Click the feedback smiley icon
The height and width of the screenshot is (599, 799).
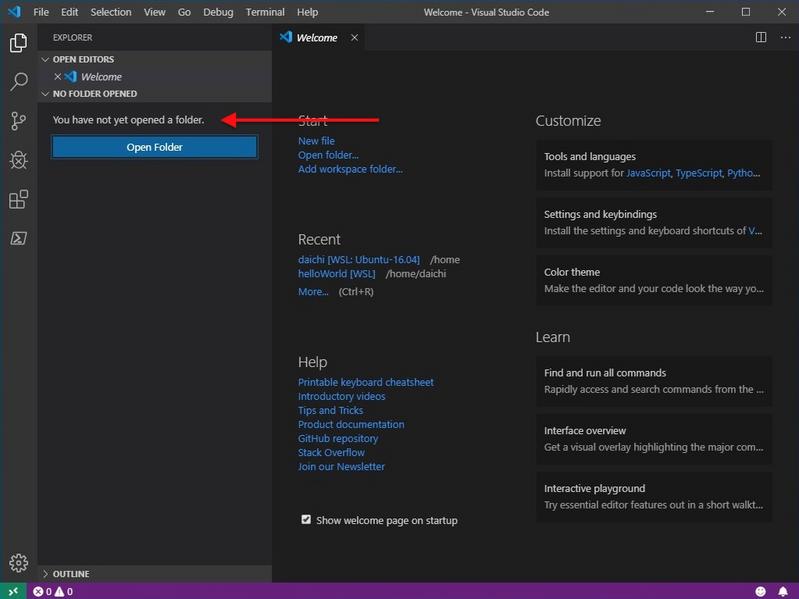point(760,591)
